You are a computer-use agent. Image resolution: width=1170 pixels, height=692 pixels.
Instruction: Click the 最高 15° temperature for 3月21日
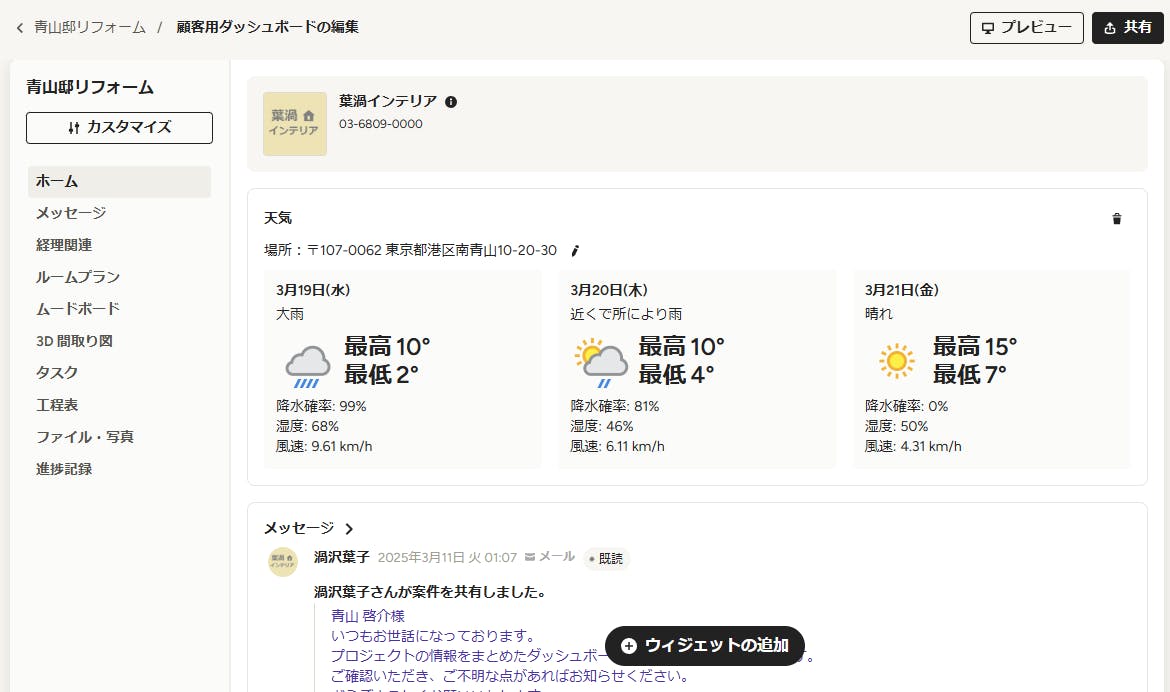[975, 346]
